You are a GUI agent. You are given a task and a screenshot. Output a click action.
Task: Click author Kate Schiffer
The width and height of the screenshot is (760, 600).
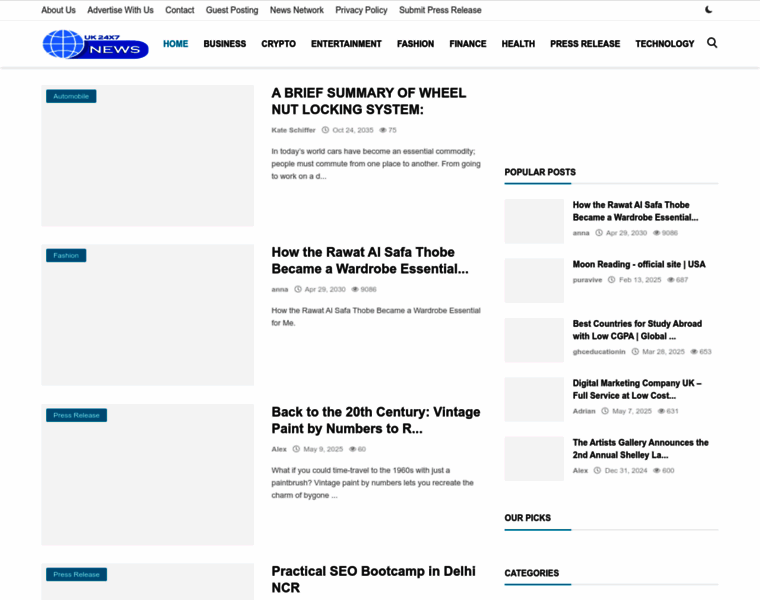293,130
